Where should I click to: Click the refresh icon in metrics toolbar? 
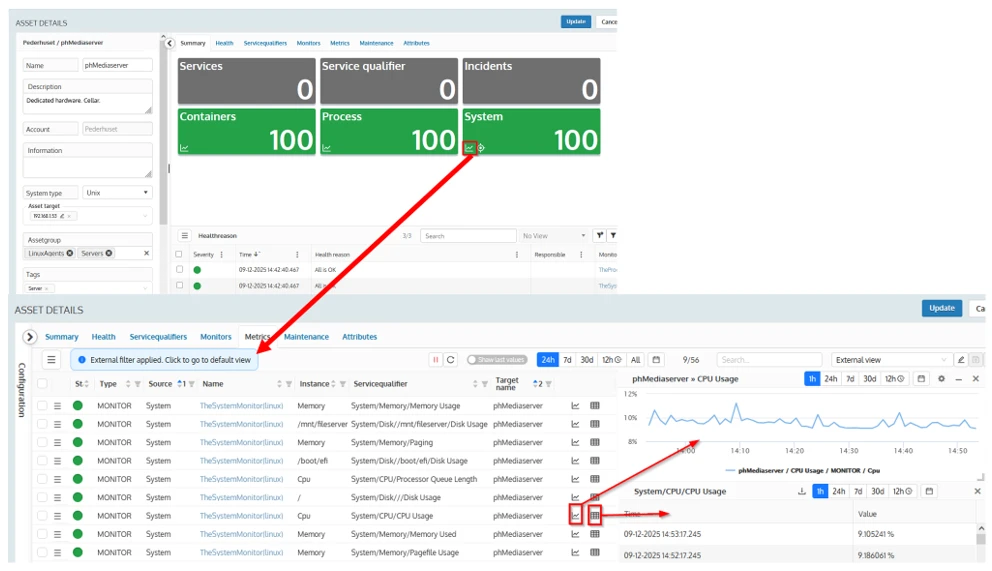[x=451, y=360]
